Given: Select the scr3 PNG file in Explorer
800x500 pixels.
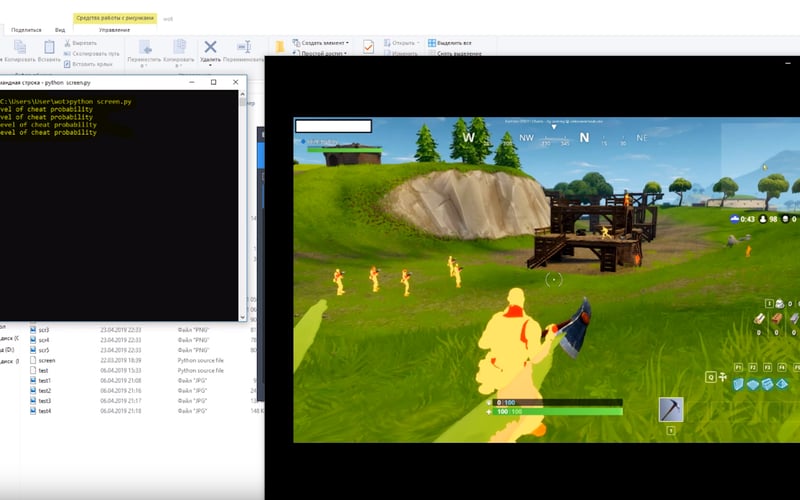Looking at the screenshot, I should [44, 330].
